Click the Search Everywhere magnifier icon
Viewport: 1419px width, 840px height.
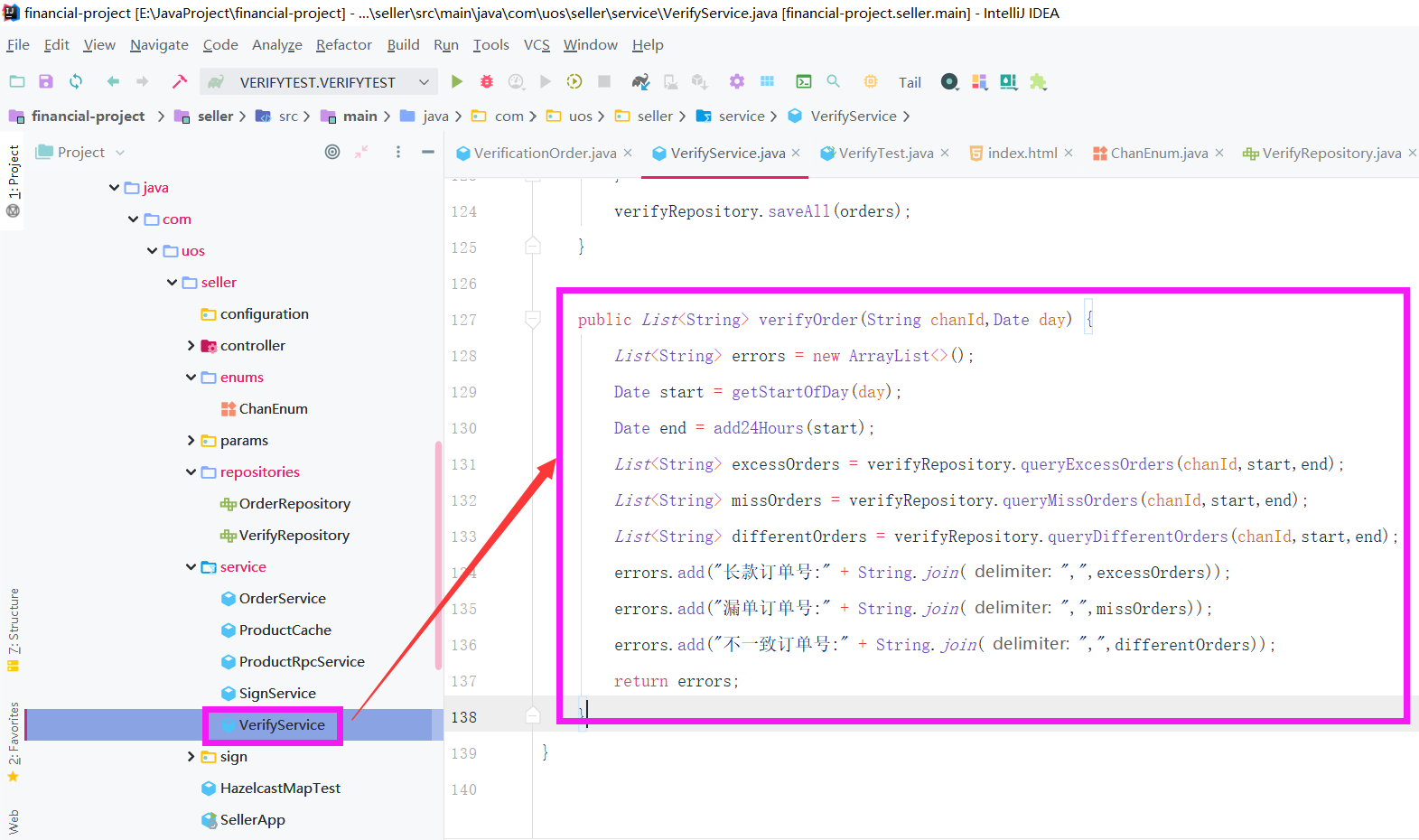pyautogui.click(x=834, y=82)
